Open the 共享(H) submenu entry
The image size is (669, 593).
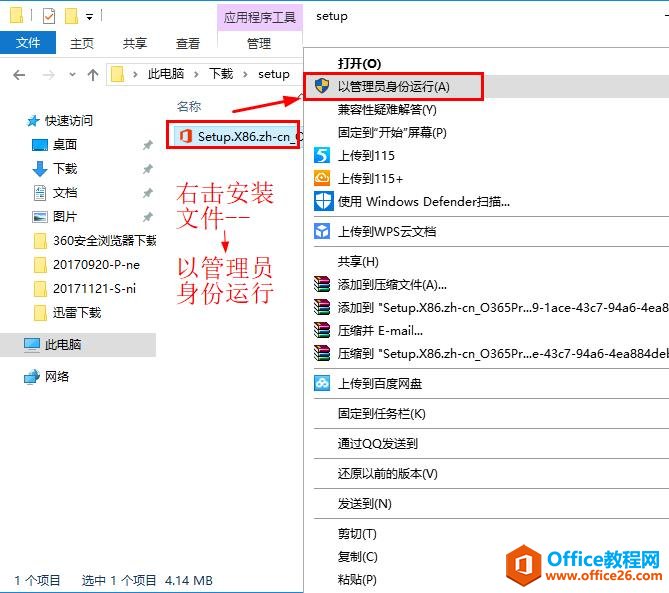[358, 262]
